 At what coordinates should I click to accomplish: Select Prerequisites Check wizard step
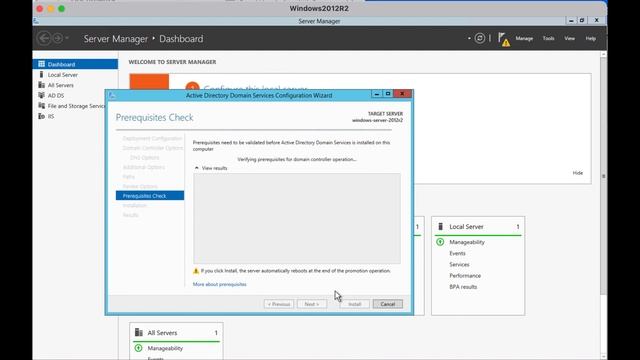(x=150, y=196)
